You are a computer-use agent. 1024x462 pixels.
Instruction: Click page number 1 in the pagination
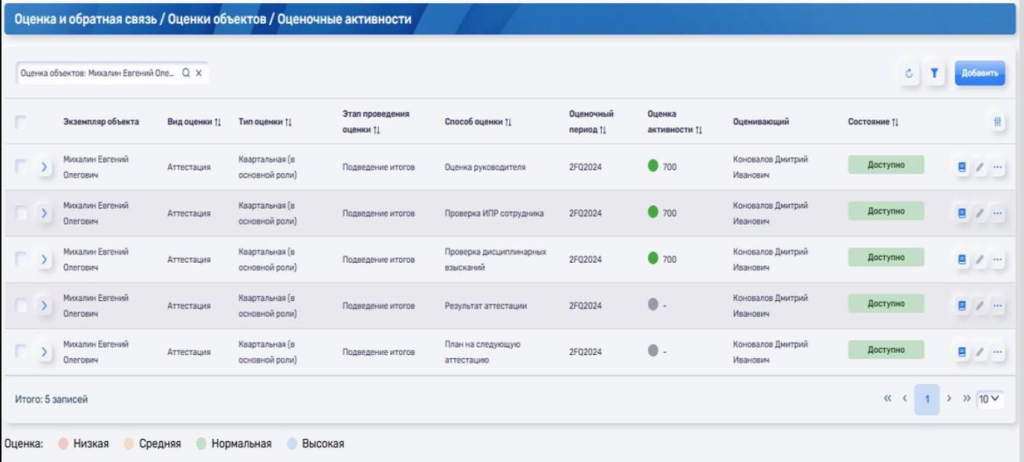click(927, 399)
